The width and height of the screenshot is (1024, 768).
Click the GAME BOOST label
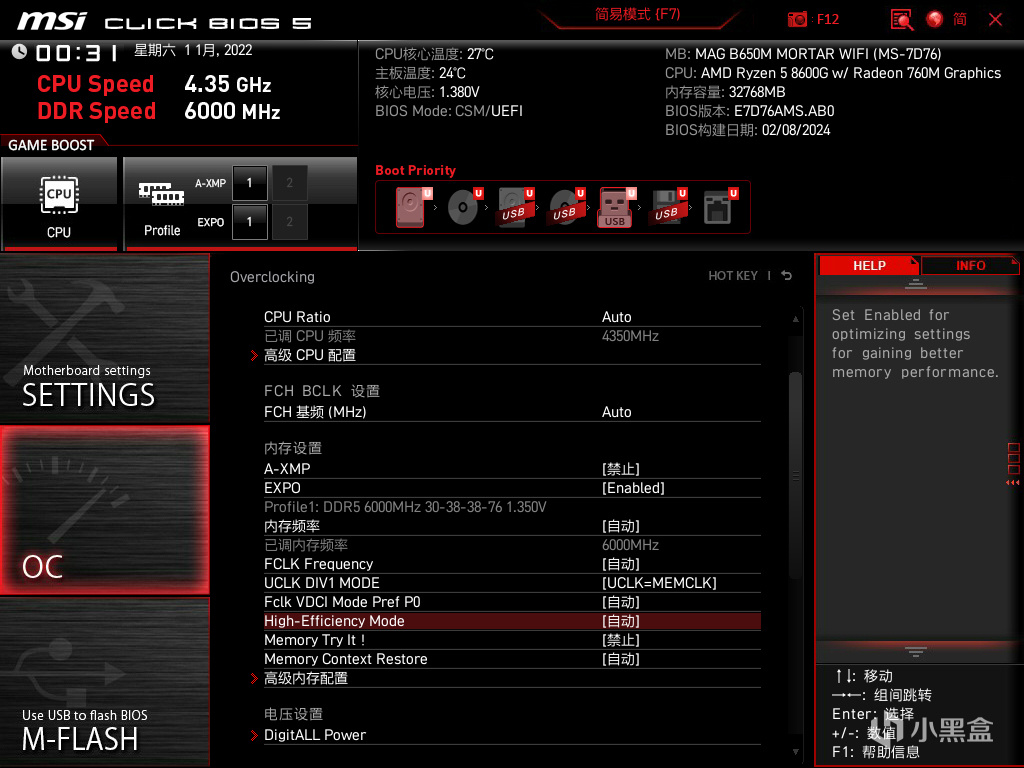tap(51, 145)
